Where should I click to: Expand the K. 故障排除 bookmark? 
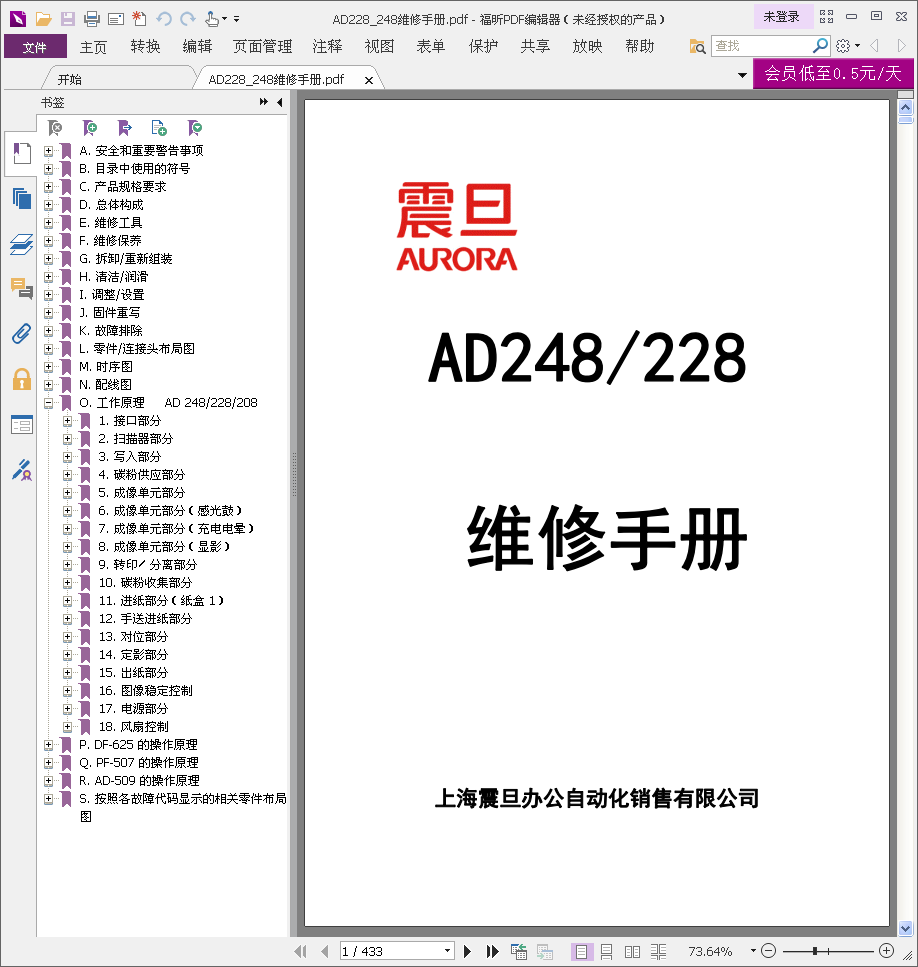pyautogui.click(x=48, y=331)
